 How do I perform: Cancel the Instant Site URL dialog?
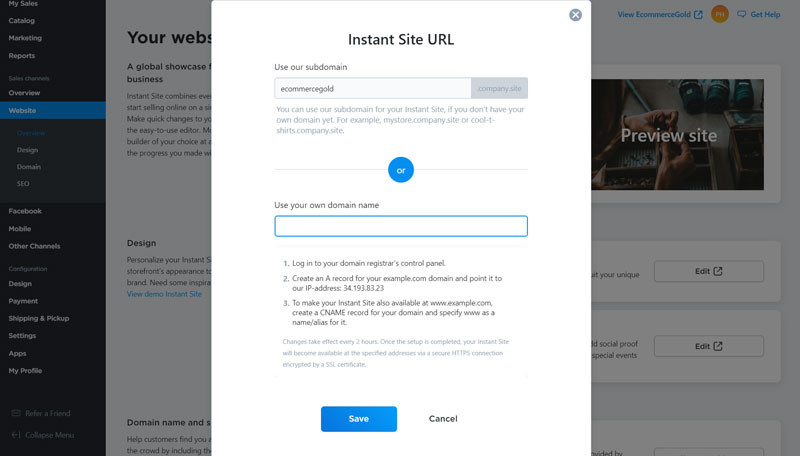pos(443,419)
